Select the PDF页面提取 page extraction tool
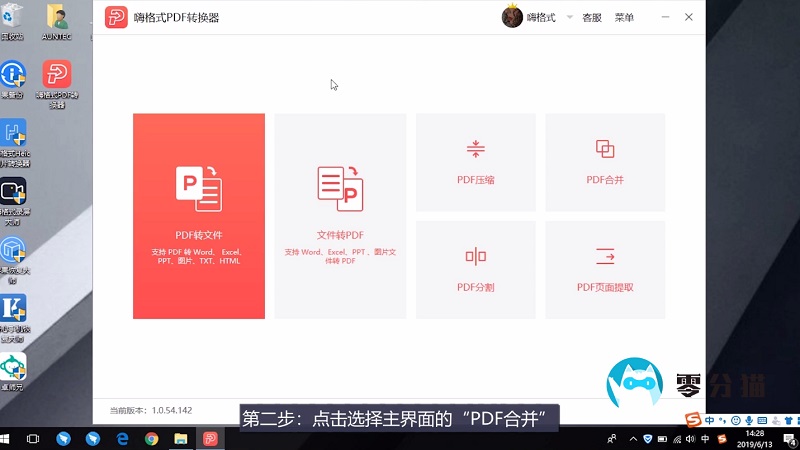Screen dimensions: 800x450 coord(605,269)
